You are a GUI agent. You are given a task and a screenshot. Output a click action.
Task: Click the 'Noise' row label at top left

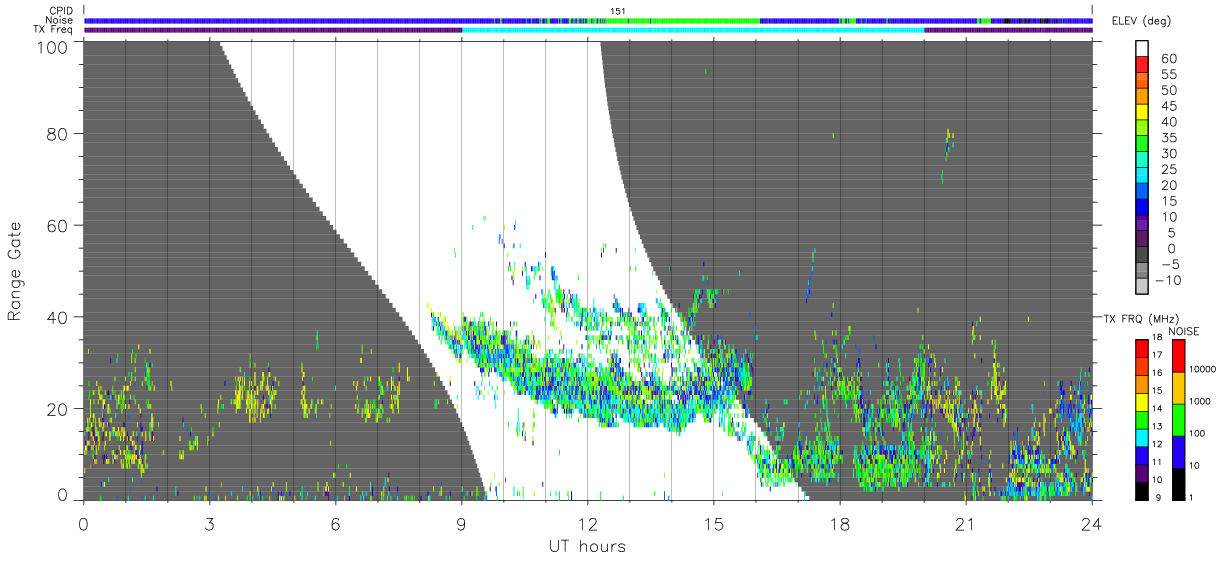click(x=61, y=20)
